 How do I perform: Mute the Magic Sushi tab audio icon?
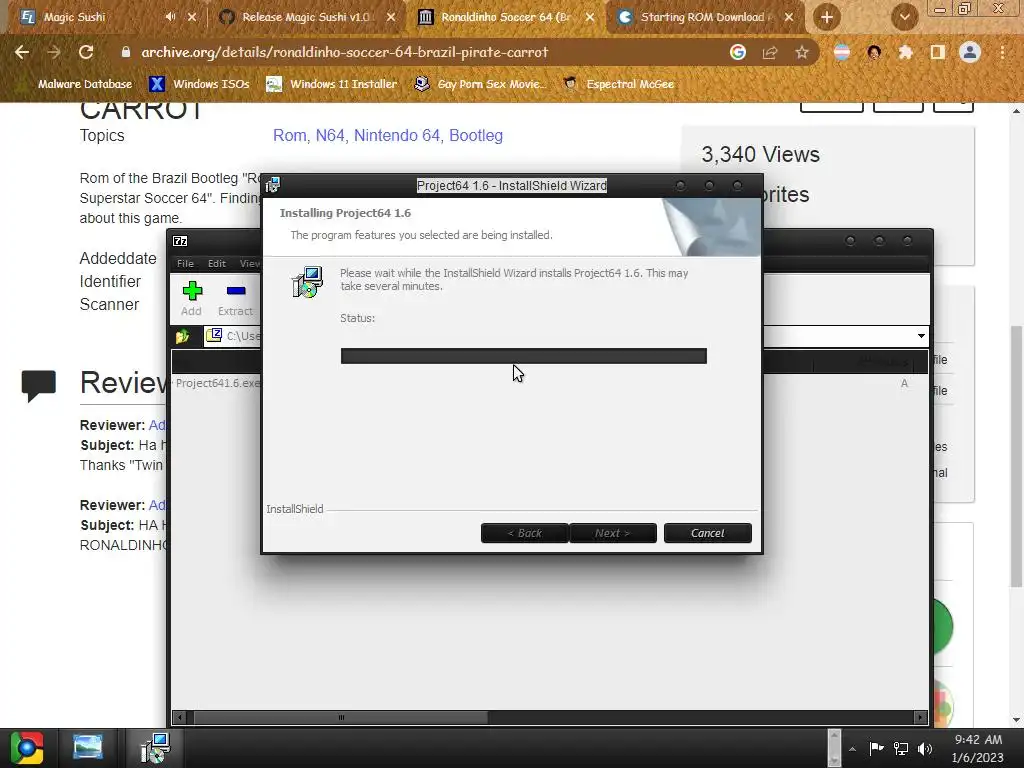(x=170, y=17)
